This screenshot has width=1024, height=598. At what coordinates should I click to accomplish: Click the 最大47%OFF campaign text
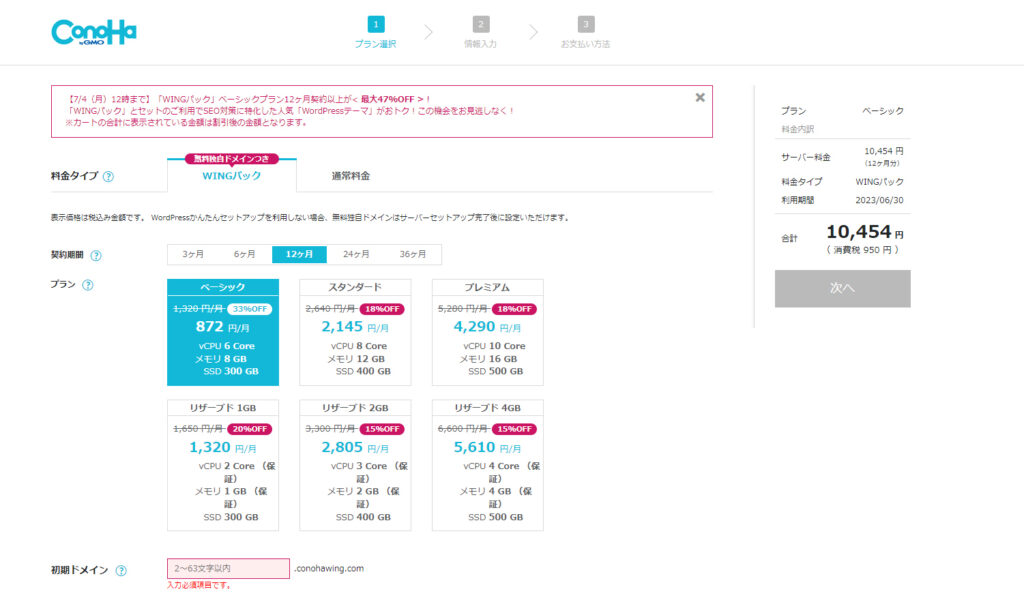coord(388,99)
